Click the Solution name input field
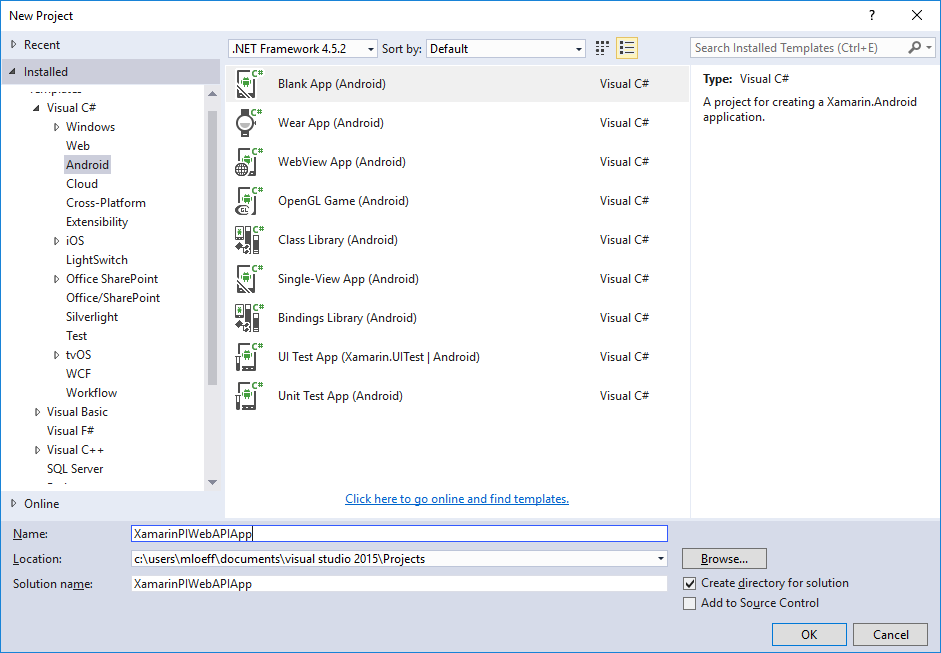Screen dimensions: 941x653 (x=399, y=583)
